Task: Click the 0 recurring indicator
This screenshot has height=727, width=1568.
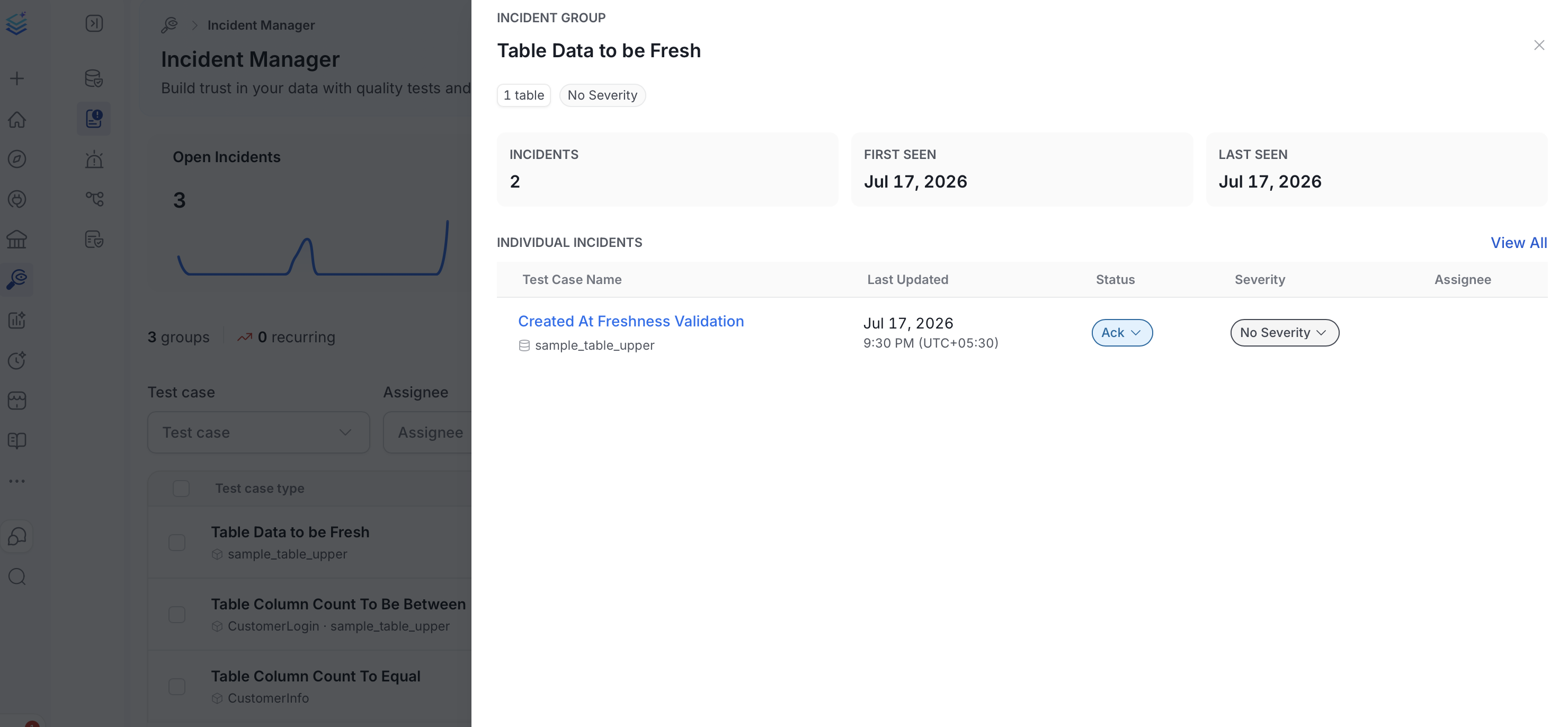Action: point(286,336)
